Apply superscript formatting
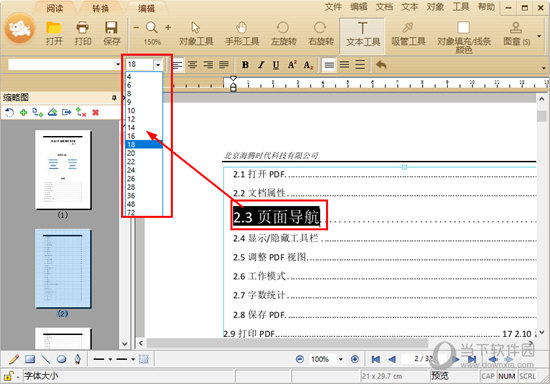The height and width of the screenshot is (384, 550). (292, 65)
